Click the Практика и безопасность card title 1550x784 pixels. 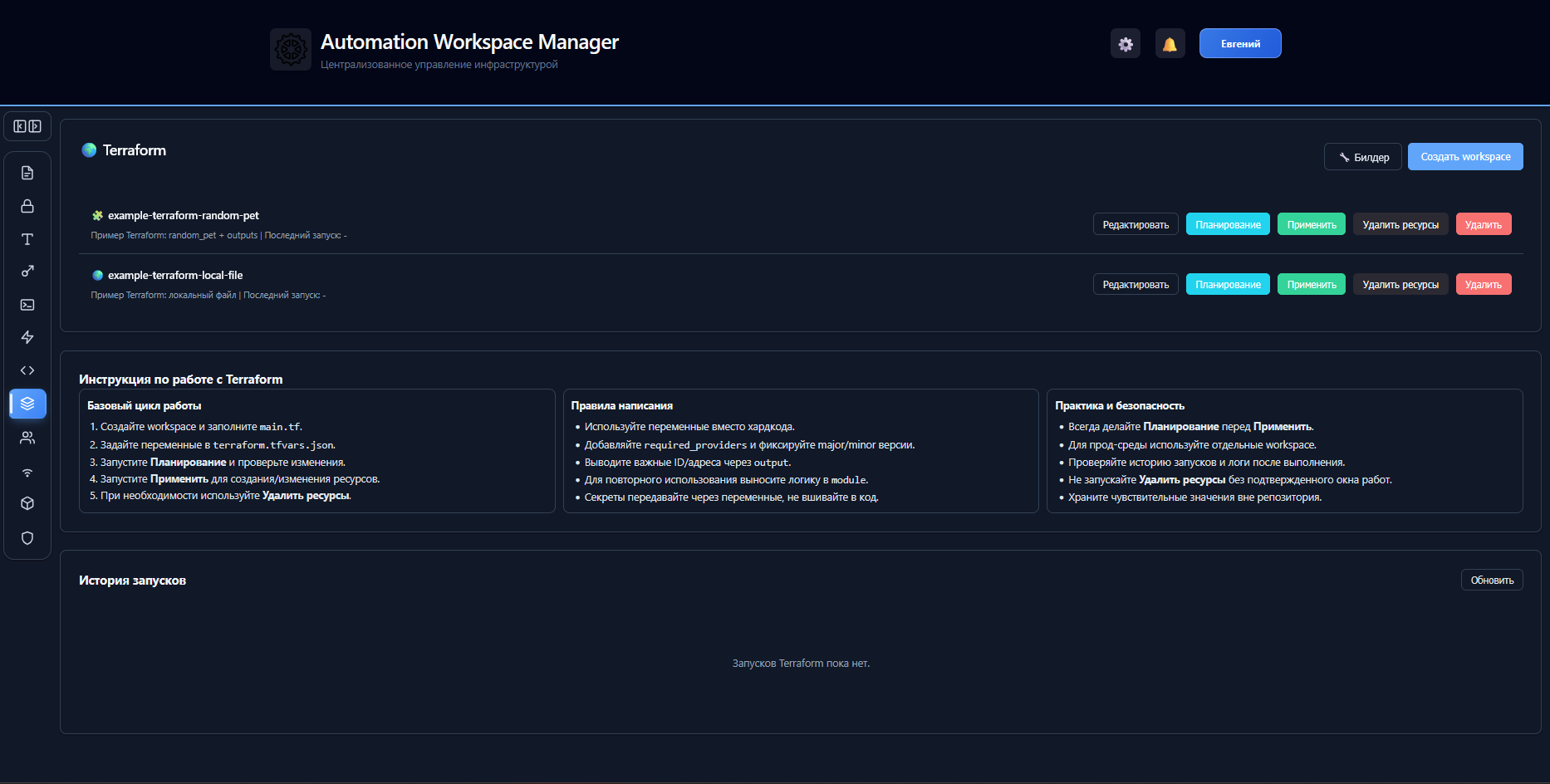pos(1120,406)
